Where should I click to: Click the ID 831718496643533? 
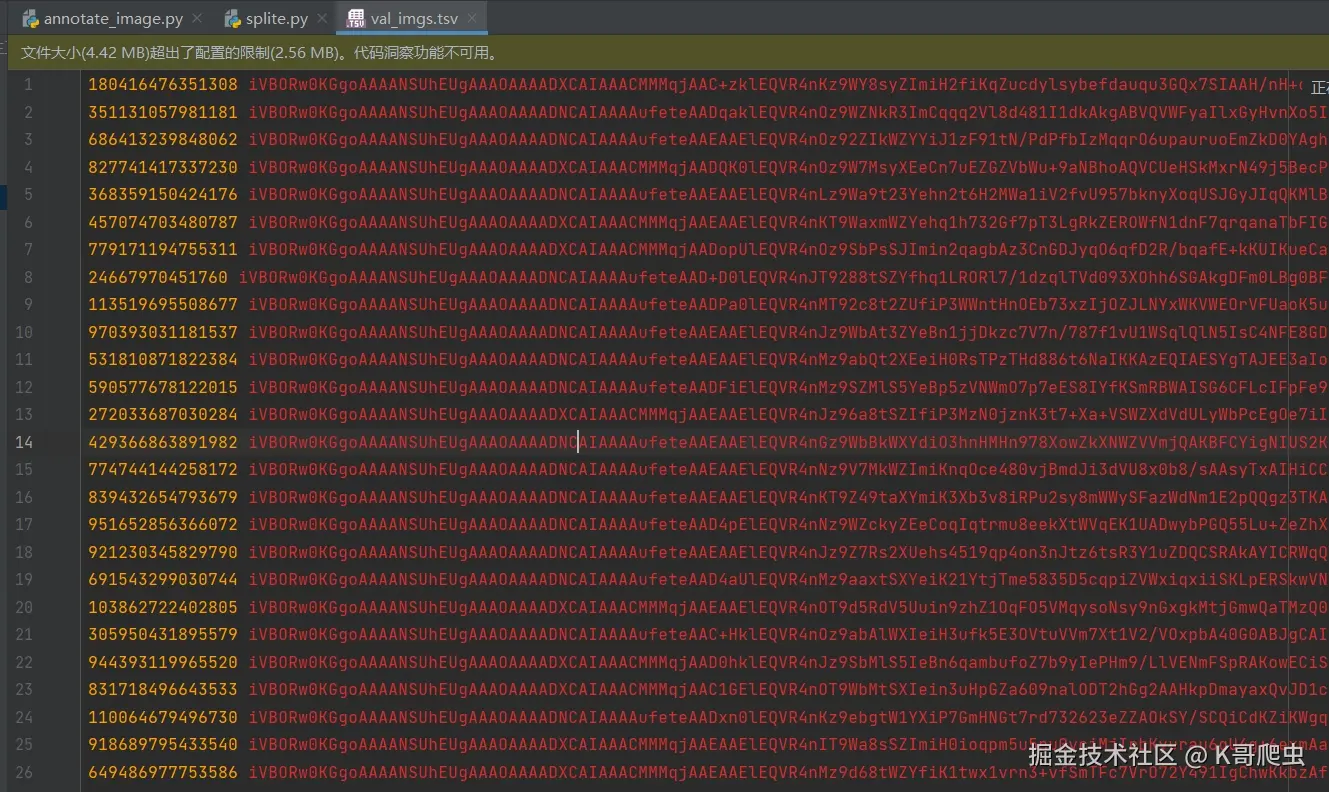(x=163, y=689)
